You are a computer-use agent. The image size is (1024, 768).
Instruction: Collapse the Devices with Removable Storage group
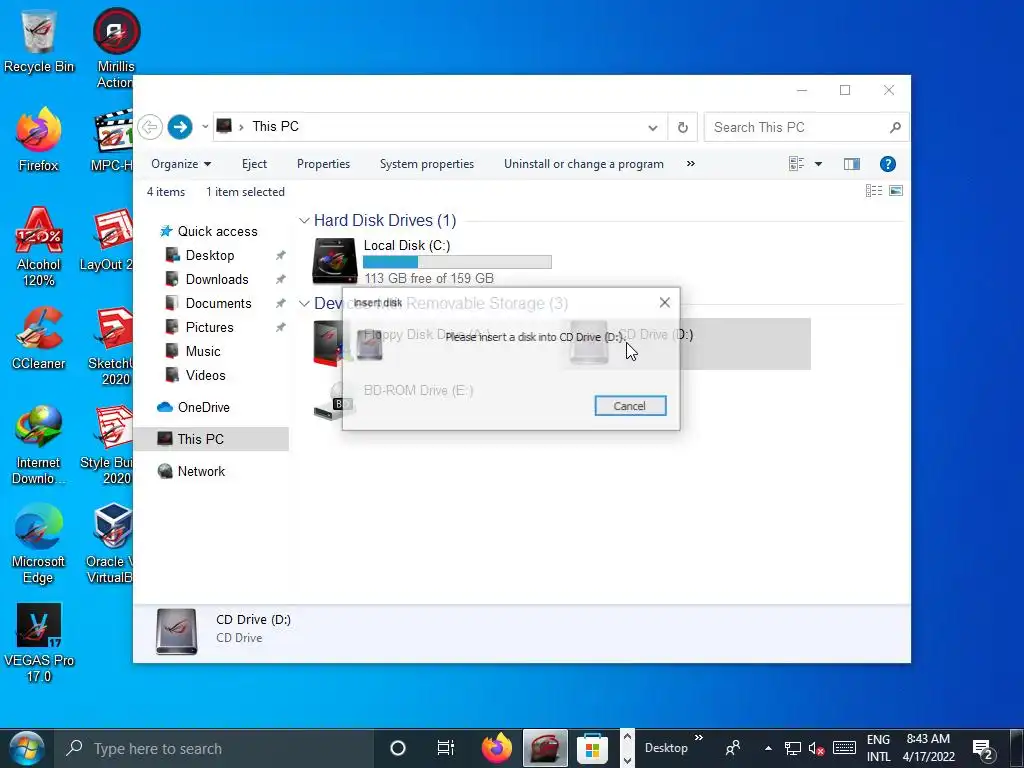click(304, 304)
